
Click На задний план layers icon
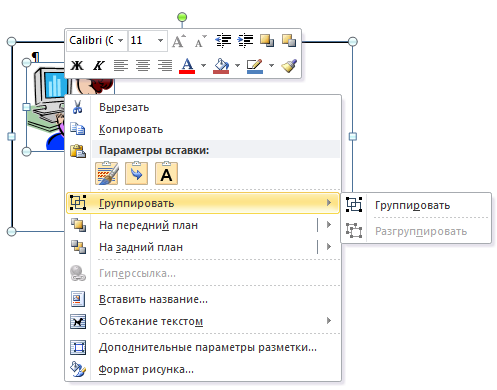click(78, 247)
